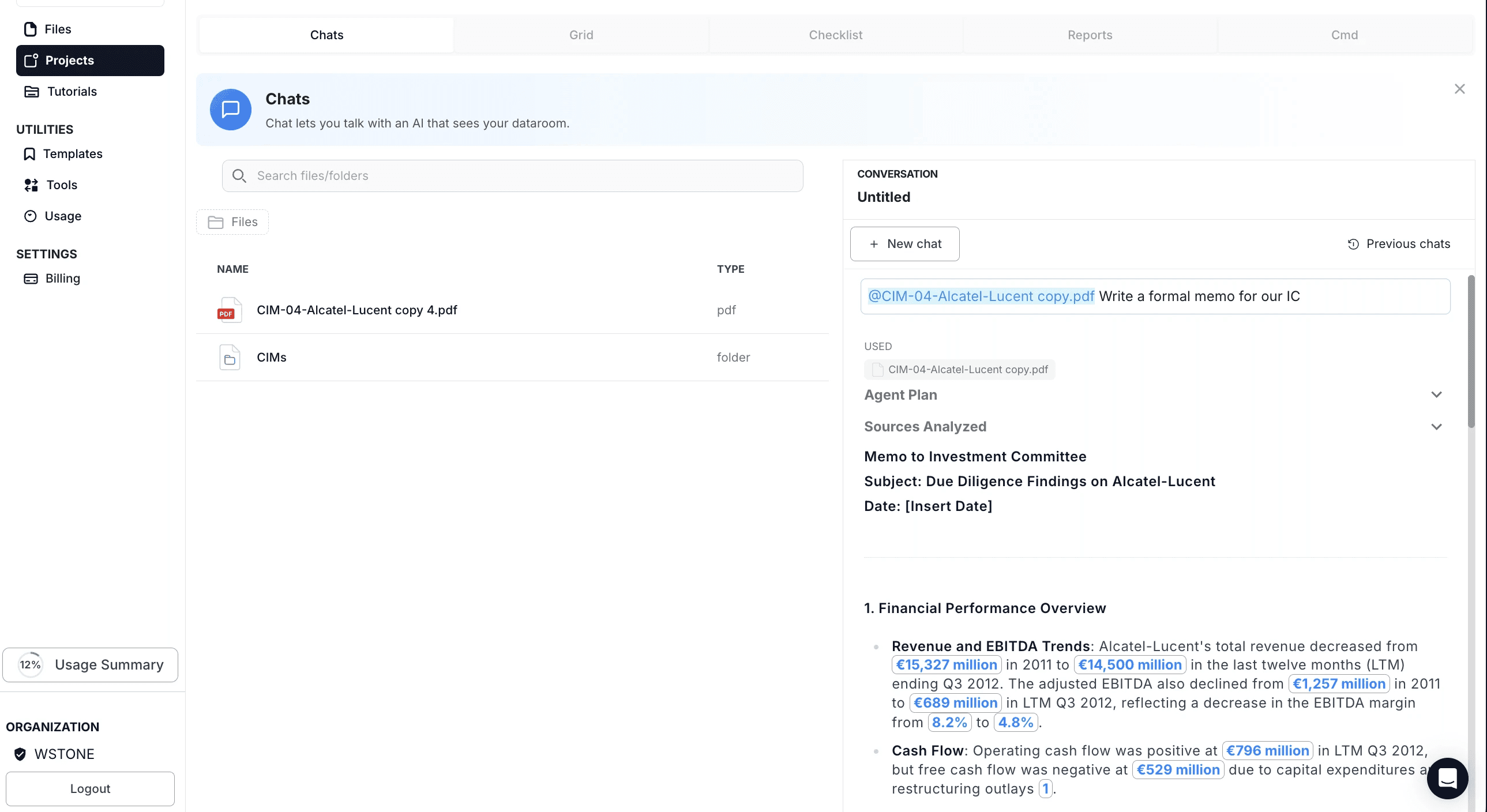Dismiss the Chats info banner
Image resolution: width=1487 pixels, height=812 pixels.
click(x=1459, y=89)
